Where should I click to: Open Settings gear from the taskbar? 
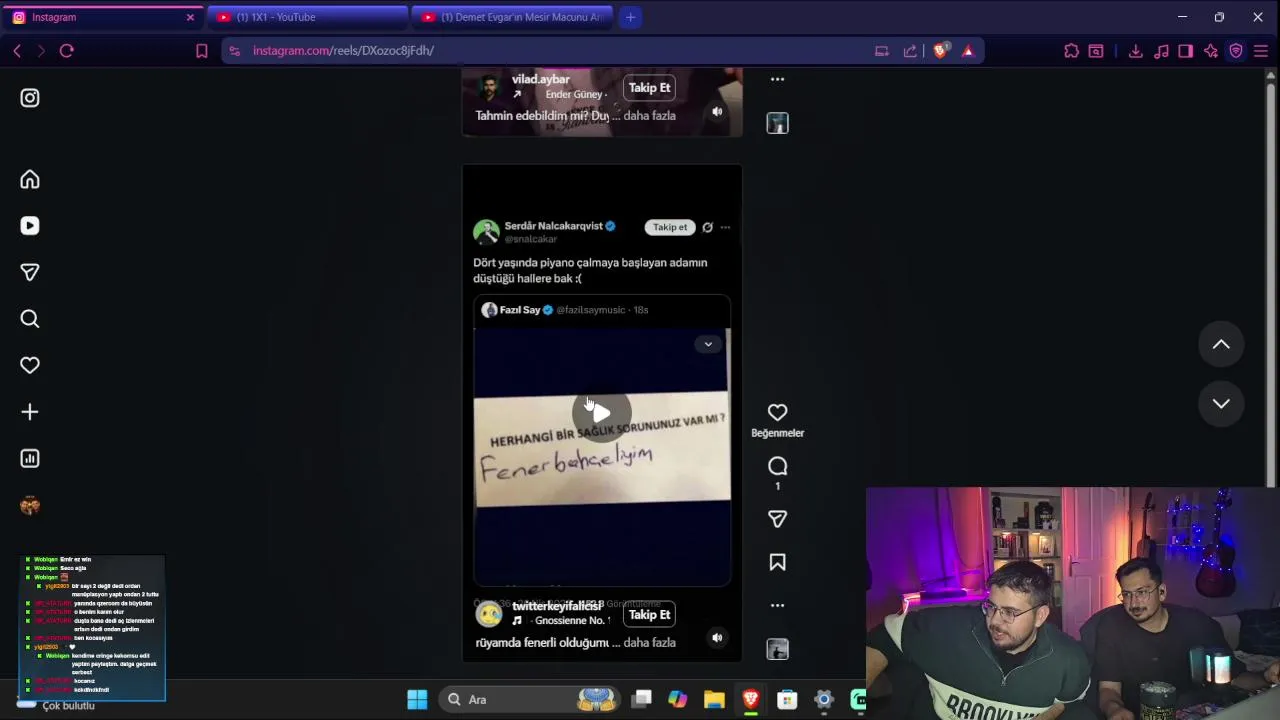(x=823, y=699)
